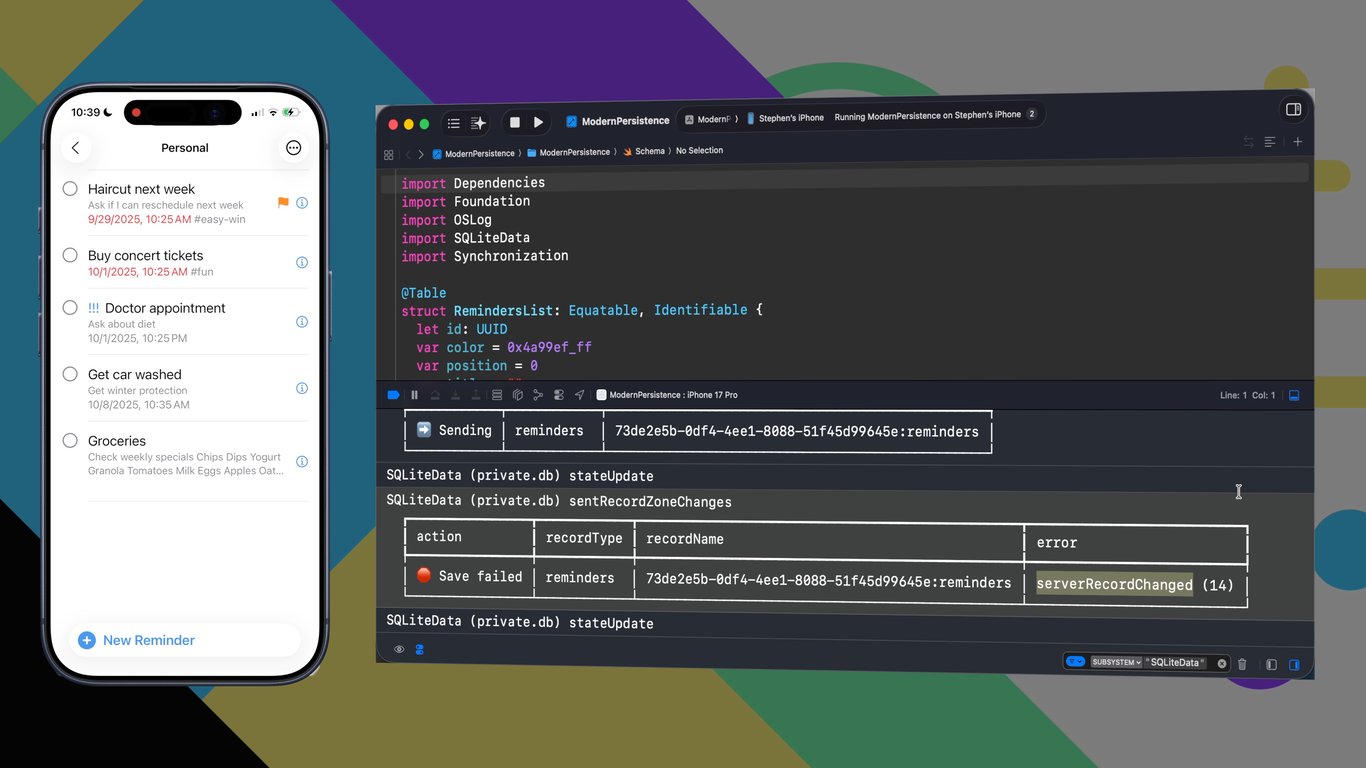Open the debug view hierarchy icon
Viewport: 1366px width, 768px height.
497,395
